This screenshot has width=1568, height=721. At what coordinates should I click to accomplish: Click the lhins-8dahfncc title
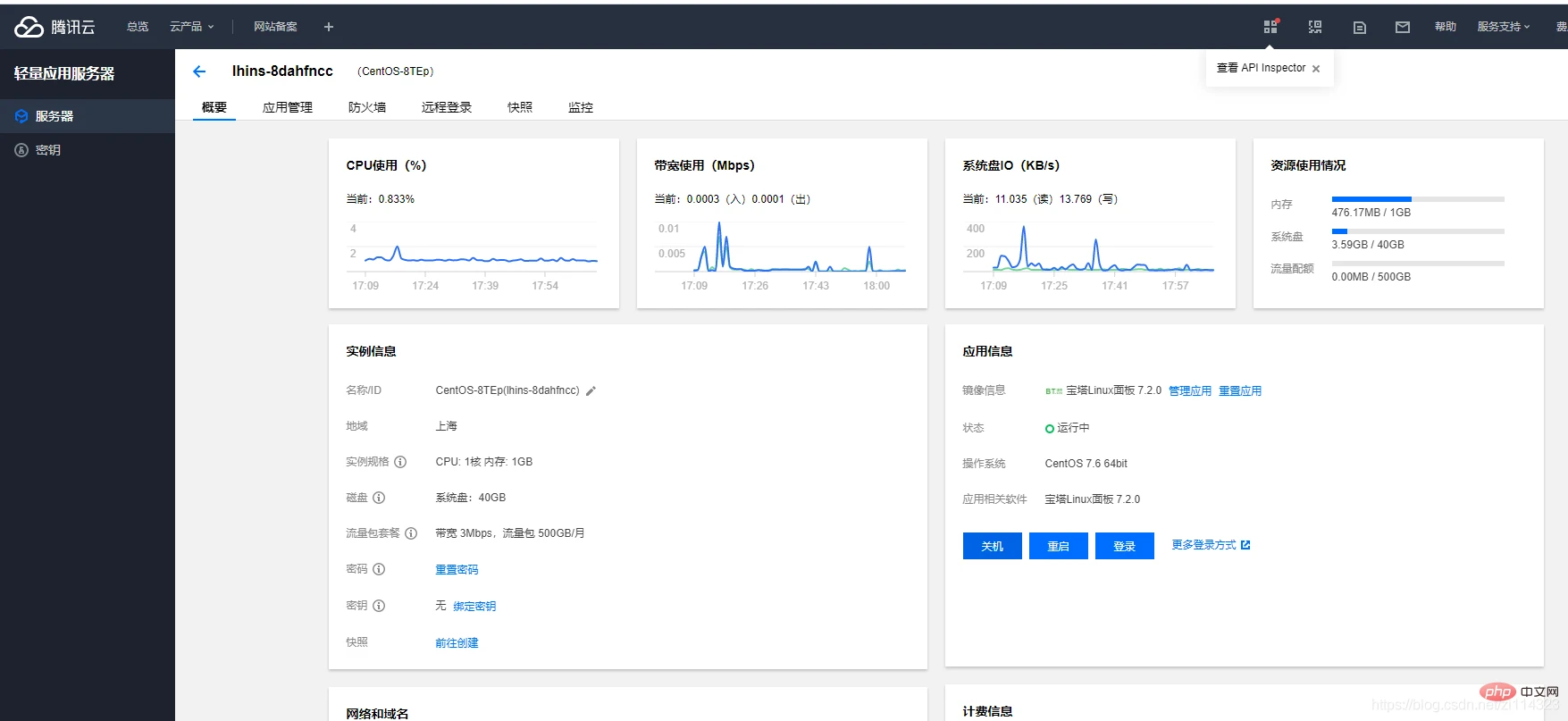282,71
